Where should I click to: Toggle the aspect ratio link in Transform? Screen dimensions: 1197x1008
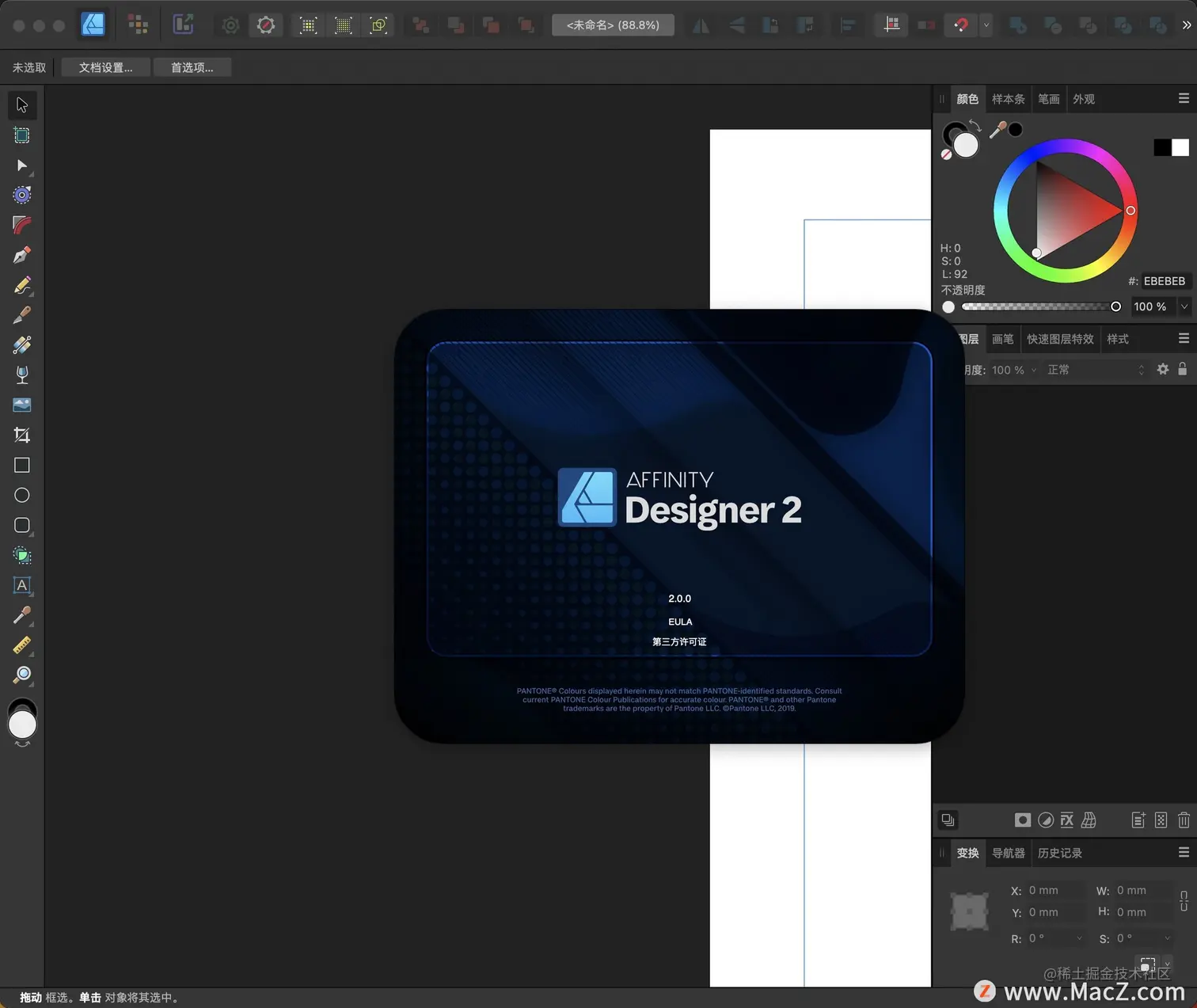click(x=1184, y=901)
